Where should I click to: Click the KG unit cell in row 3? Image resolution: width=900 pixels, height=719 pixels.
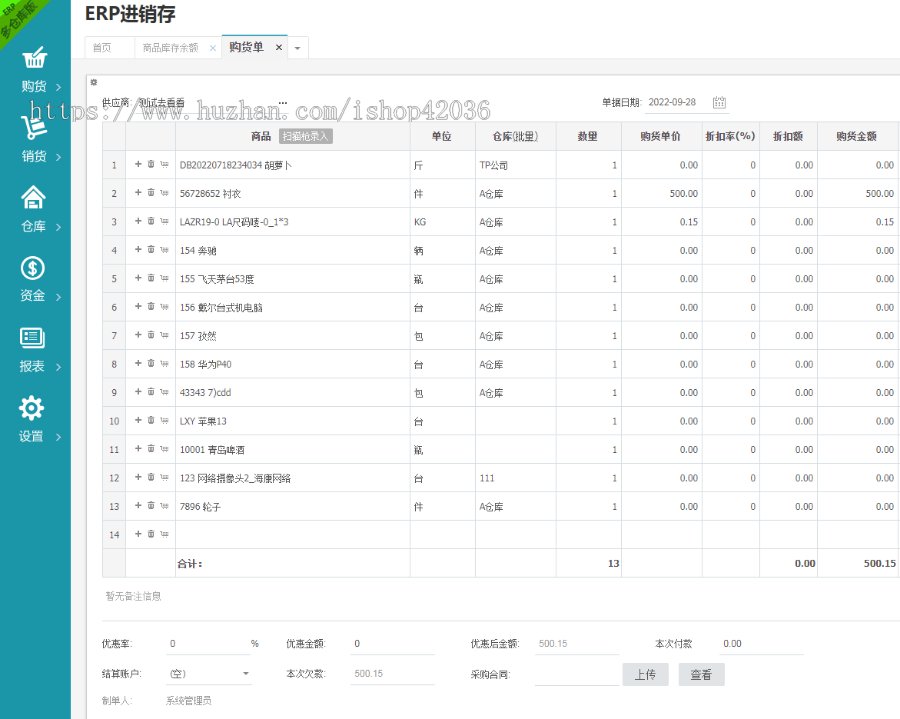[x=443, y=222]
